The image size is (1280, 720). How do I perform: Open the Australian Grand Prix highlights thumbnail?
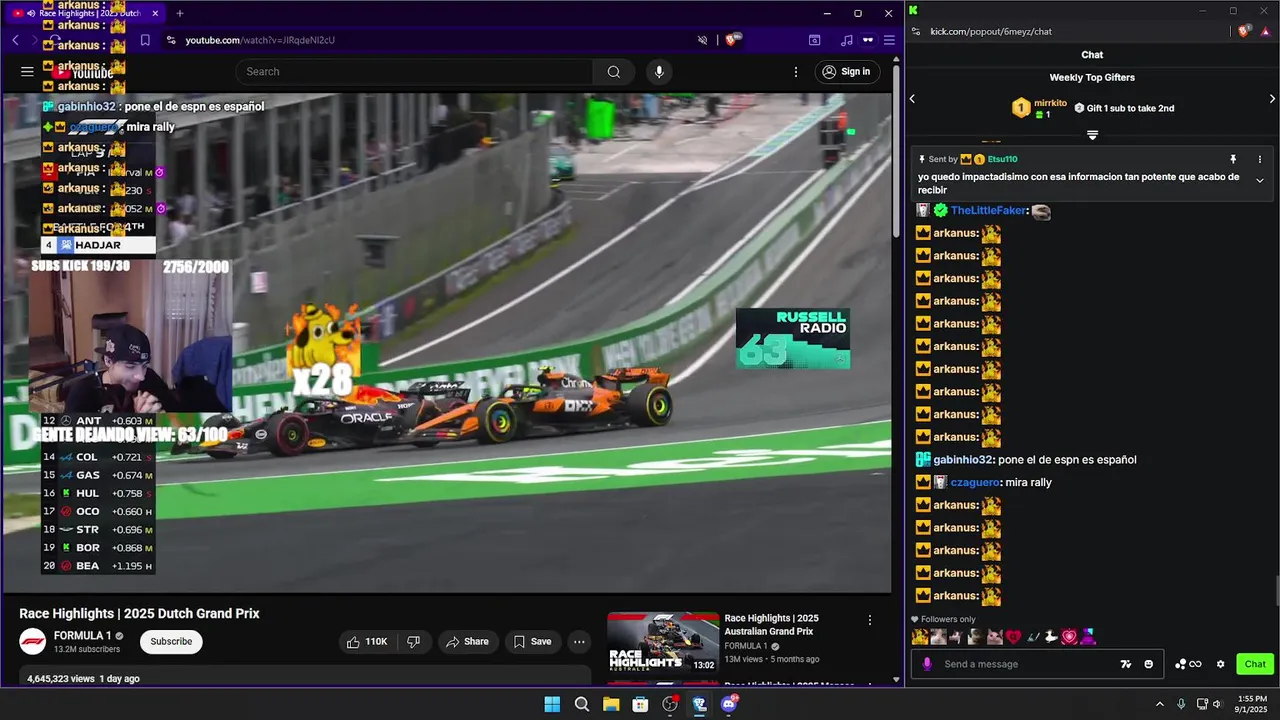tap(663, 643)
